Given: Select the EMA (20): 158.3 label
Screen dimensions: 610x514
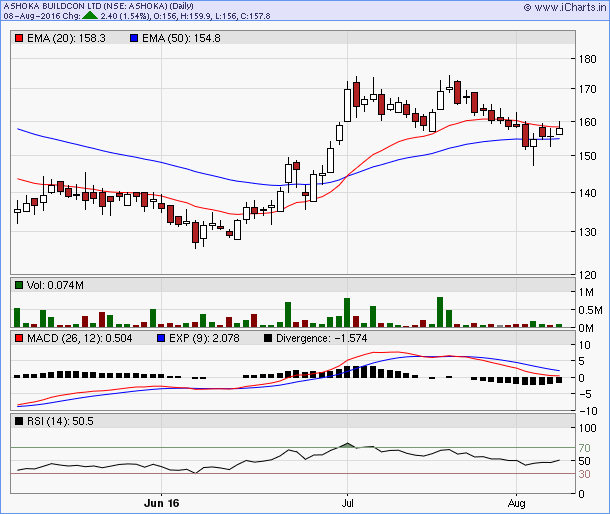Looking at the screenshot, I should tap(66, 38).
